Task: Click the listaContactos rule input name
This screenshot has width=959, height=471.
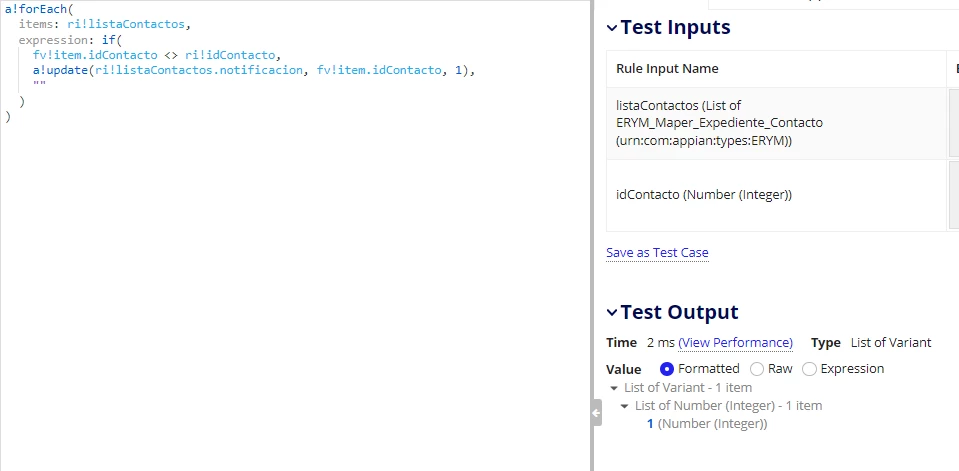Action: 719,123
